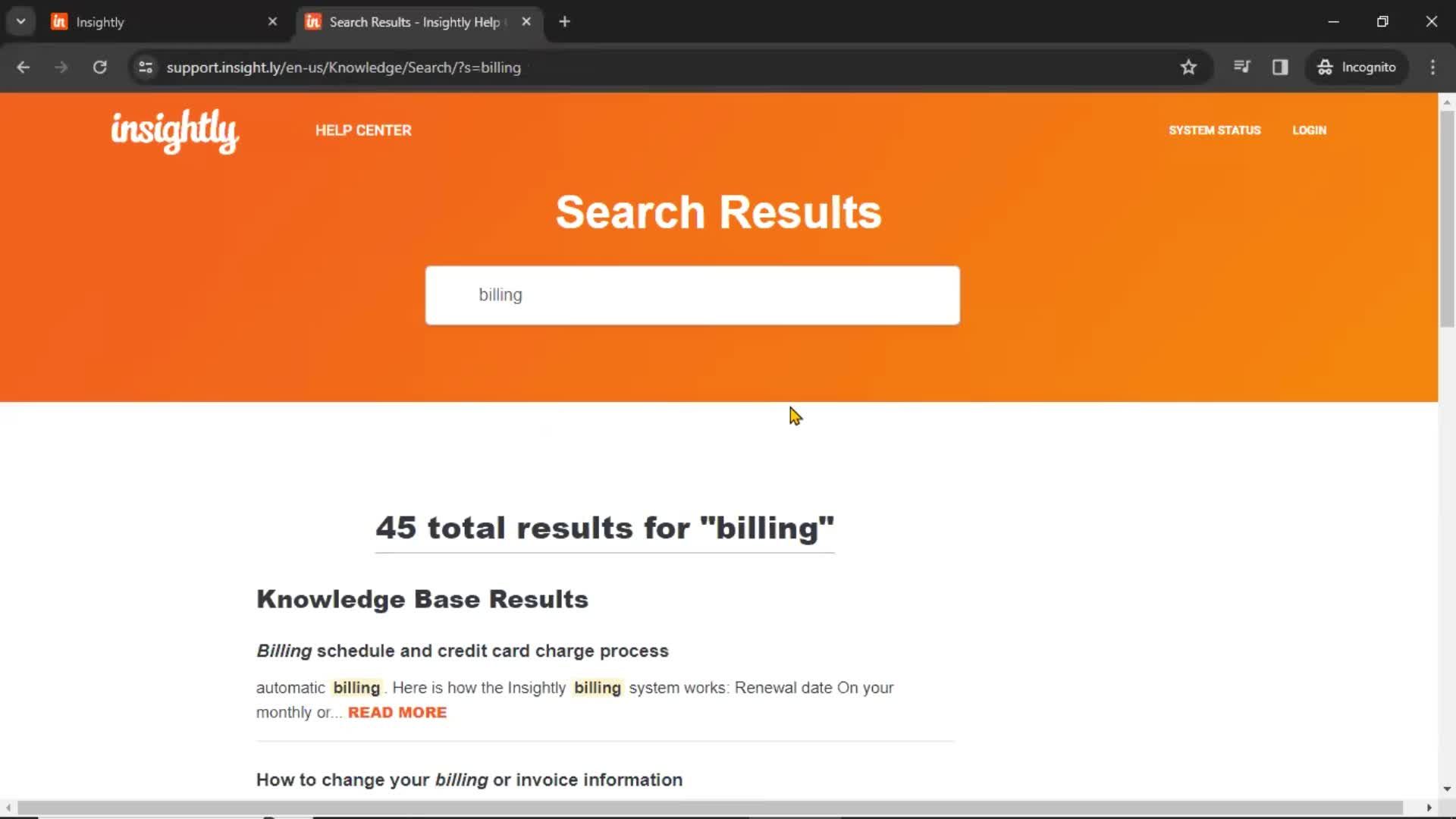Bookmark this page with the star icon

point(1188,67)
